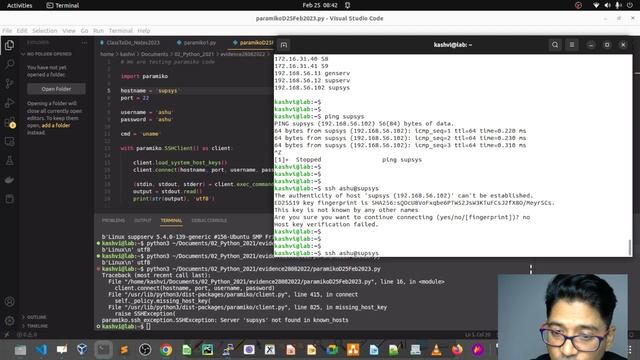The image size is (640, 360).
Task: Open the Accounts icon in activity bar
Action: coord(9,302)
